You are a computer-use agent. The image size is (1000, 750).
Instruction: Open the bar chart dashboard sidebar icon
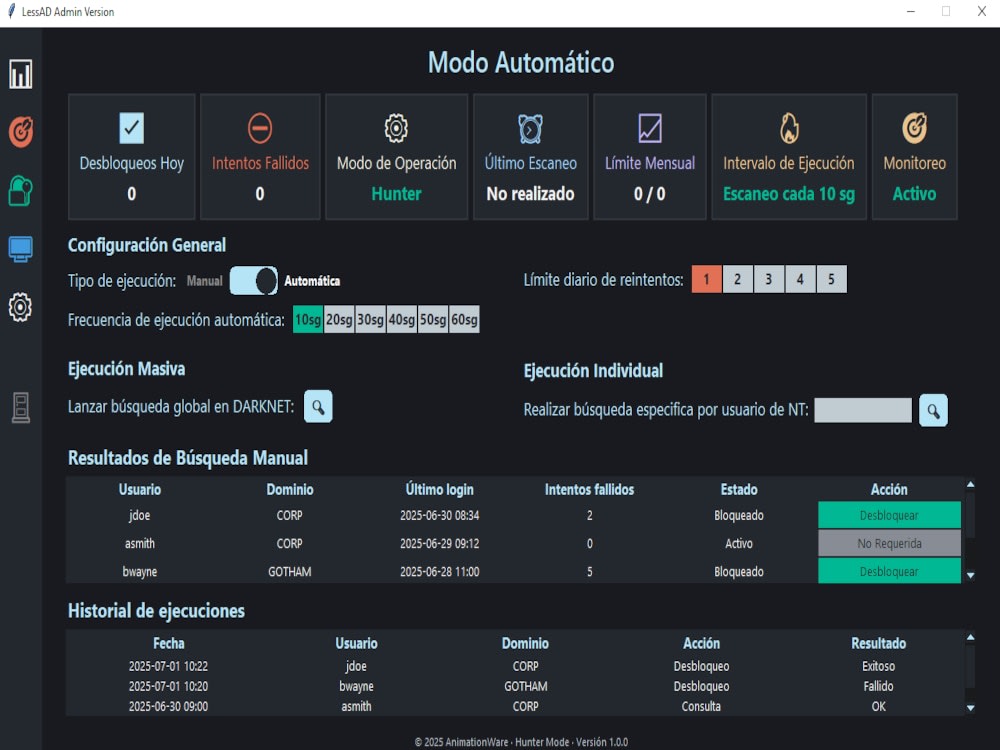click(20, 74)
